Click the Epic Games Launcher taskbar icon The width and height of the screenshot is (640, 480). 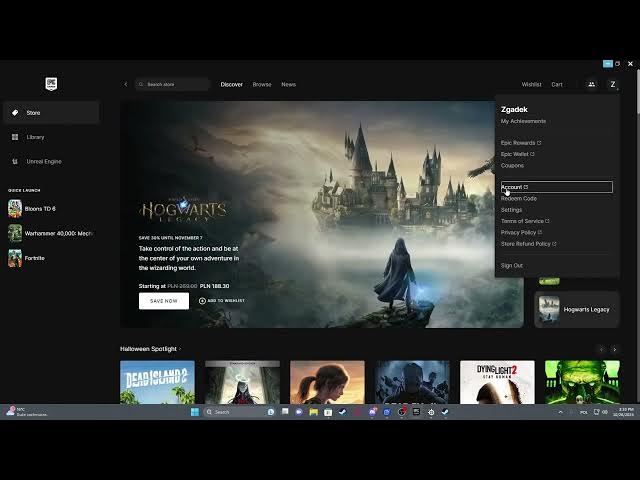coord(416,412)
